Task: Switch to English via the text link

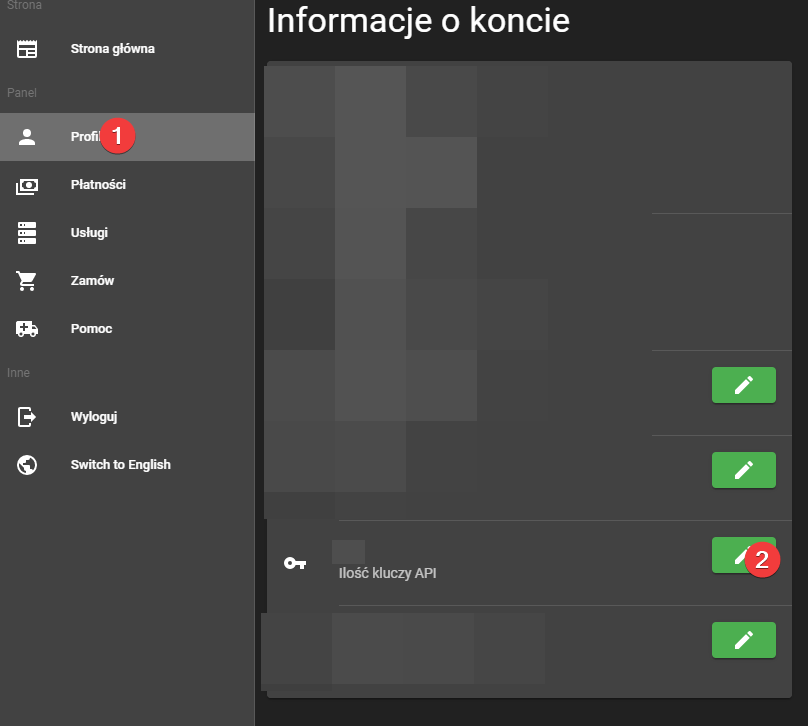Action: [120, 465]
